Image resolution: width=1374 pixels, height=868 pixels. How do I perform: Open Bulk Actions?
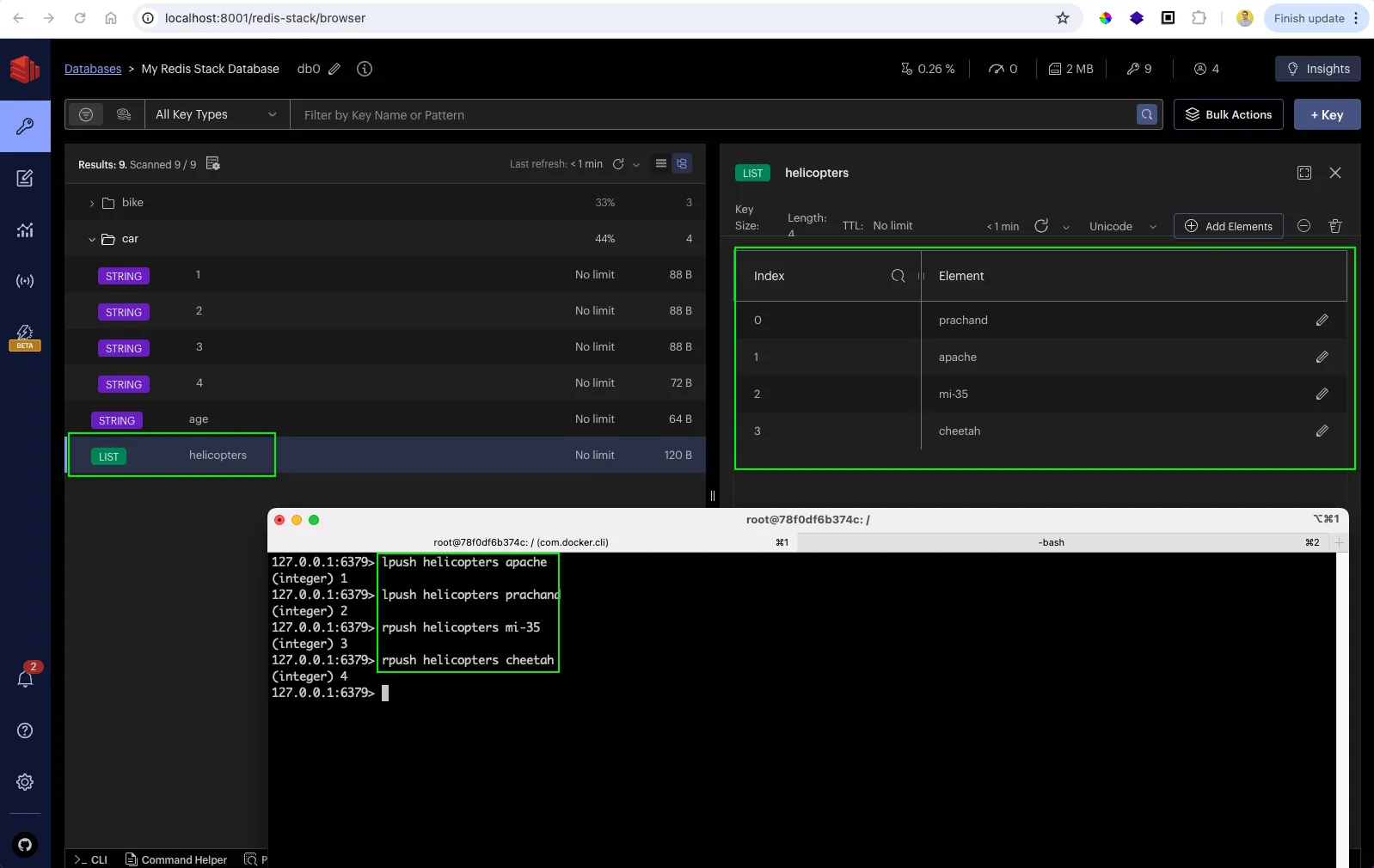coord(1229,114)
